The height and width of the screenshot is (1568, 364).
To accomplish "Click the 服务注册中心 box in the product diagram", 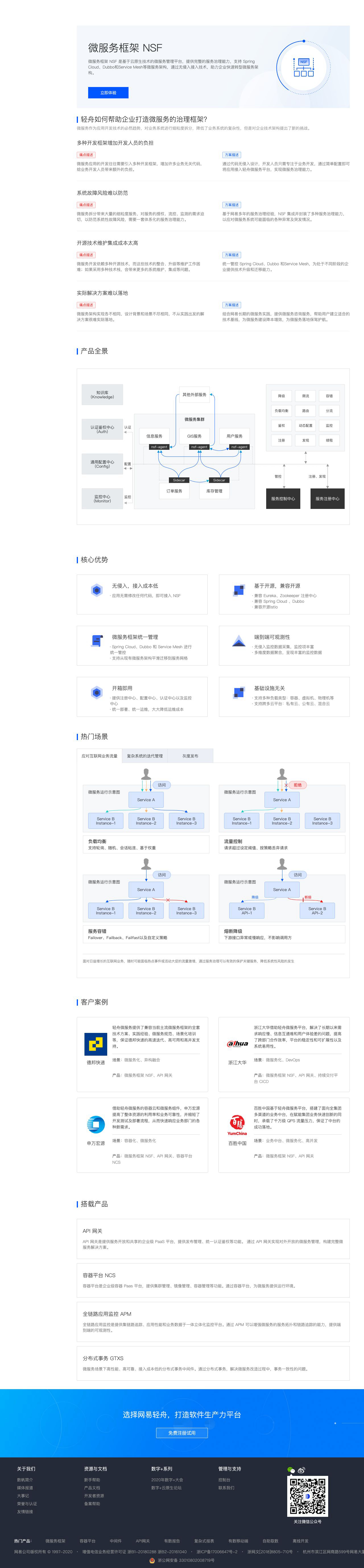I will point(328,498).
